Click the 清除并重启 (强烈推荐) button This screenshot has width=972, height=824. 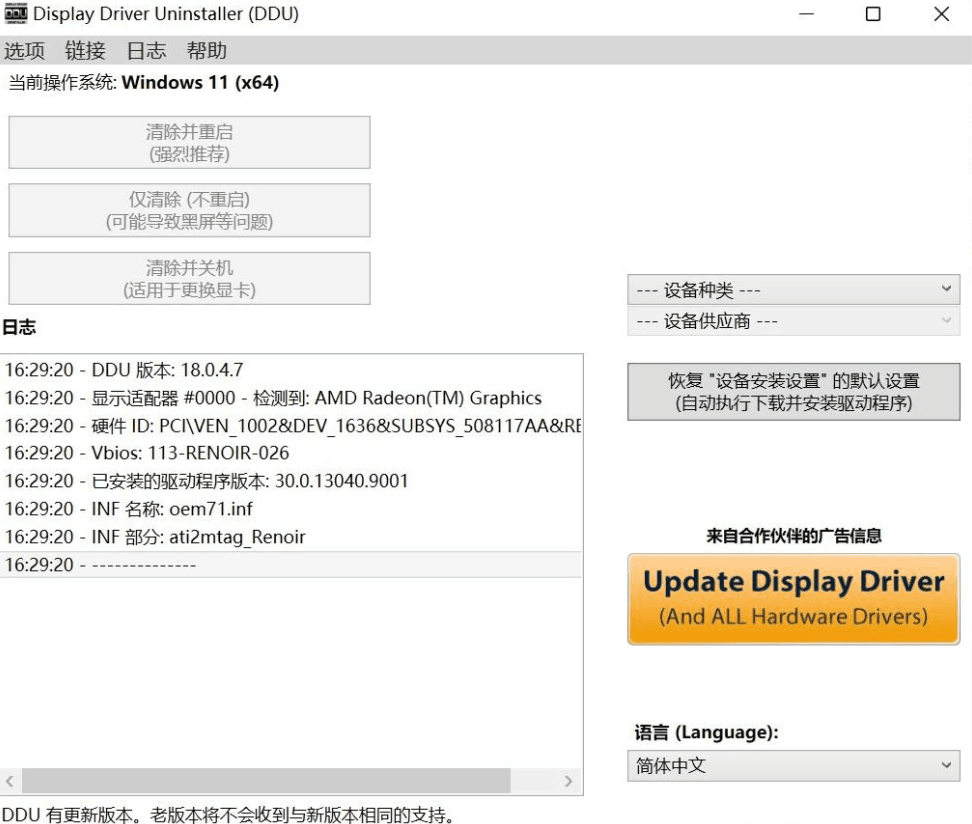pyautogui.click(x=189, y=142)
